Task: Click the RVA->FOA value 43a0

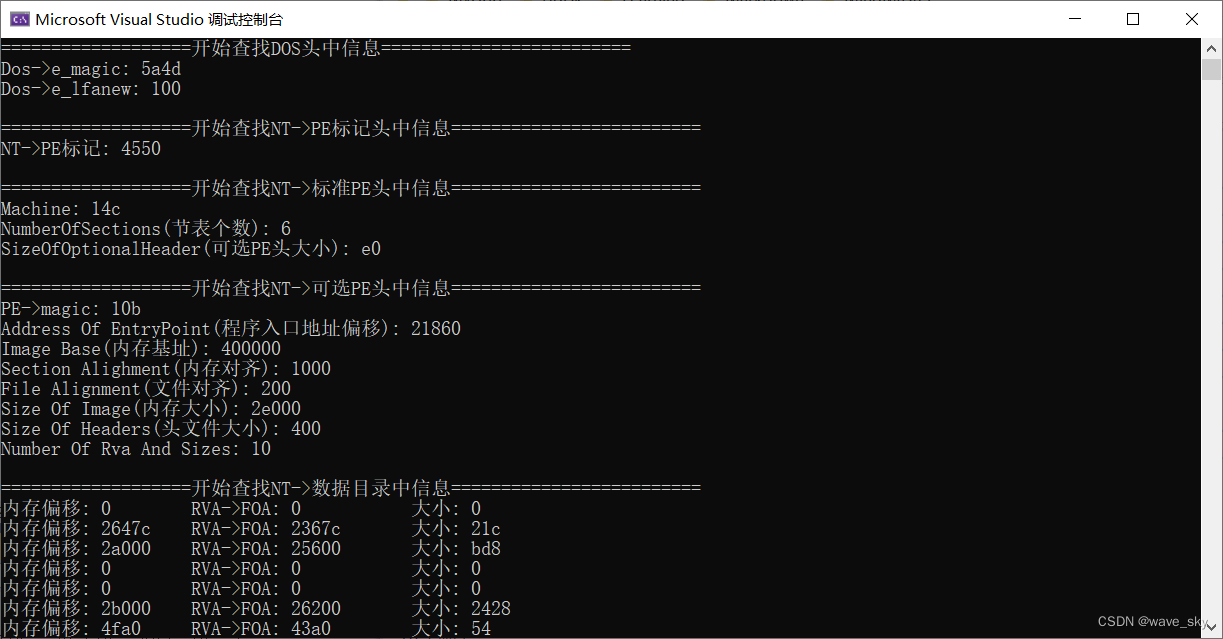Action: (311, 629)
